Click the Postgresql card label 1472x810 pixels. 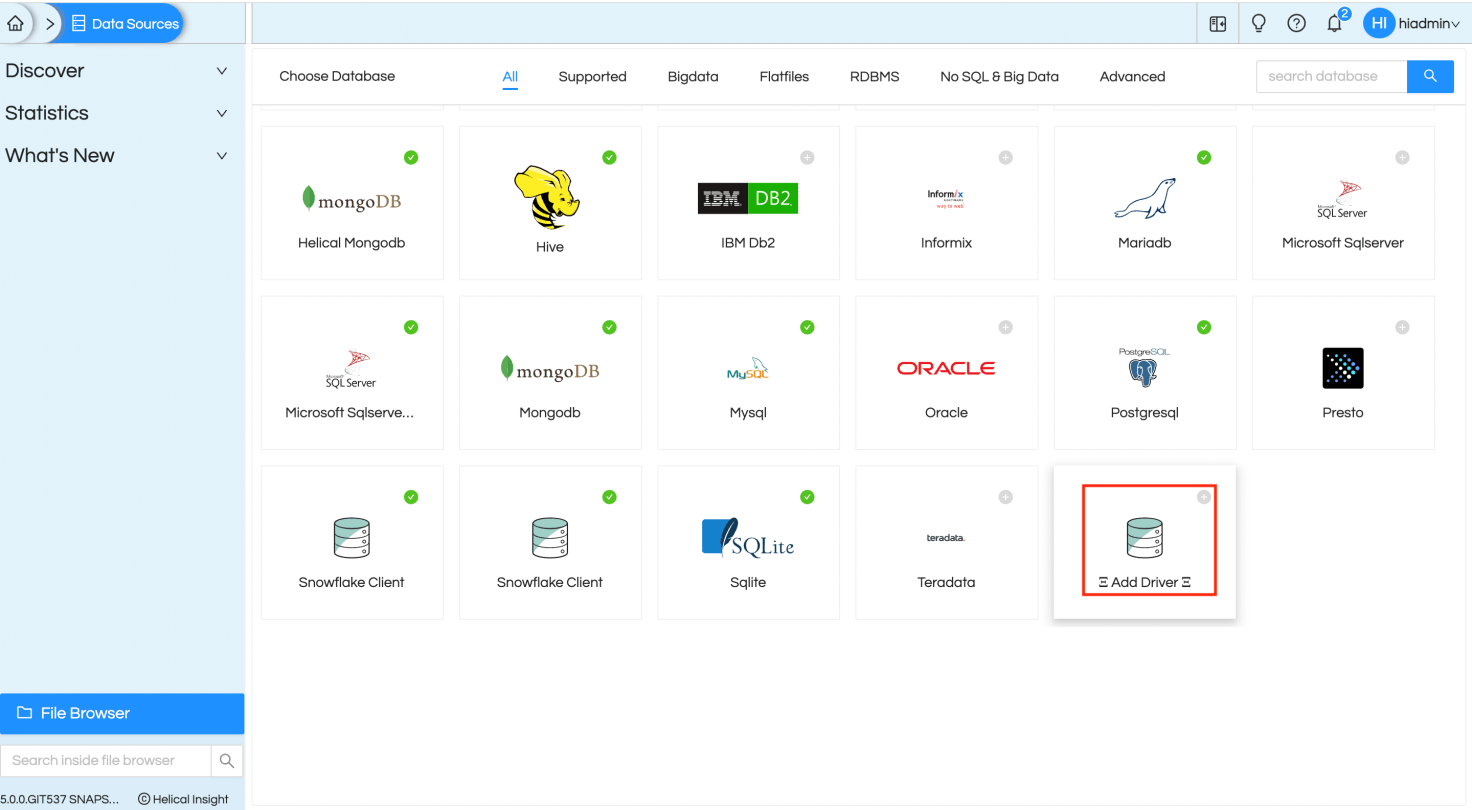point(1144,412)
